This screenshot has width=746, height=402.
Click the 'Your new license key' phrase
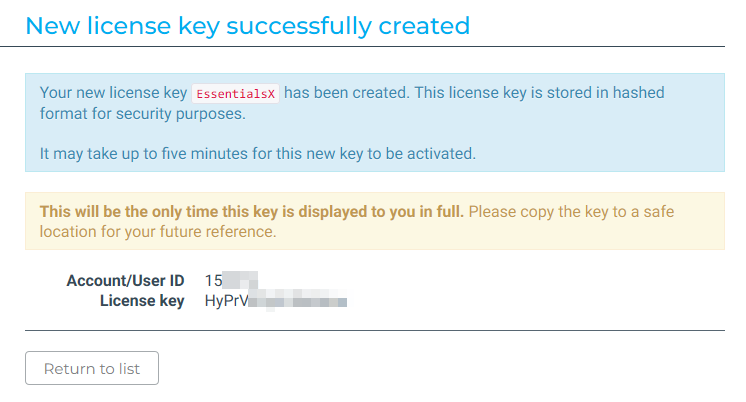(x=113, y=93)
